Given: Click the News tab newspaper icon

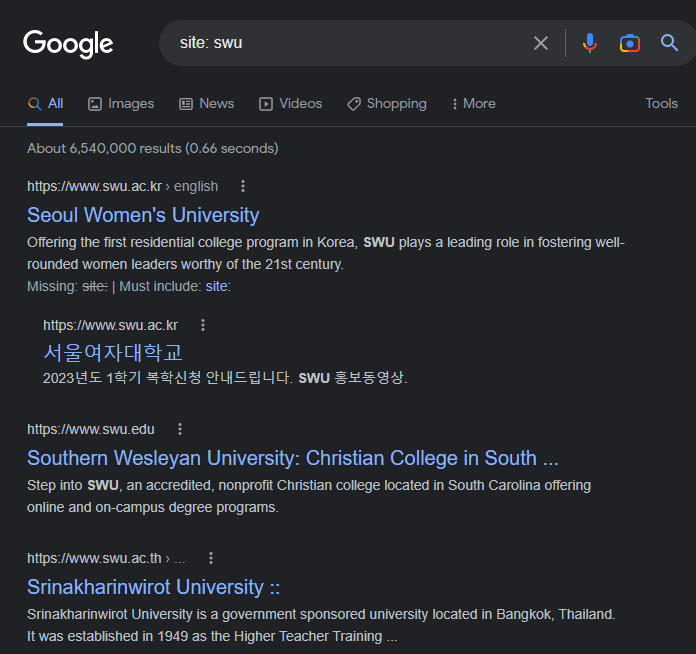Looking at the screenshot, I should pyautogui.click(x=186, y=104).
